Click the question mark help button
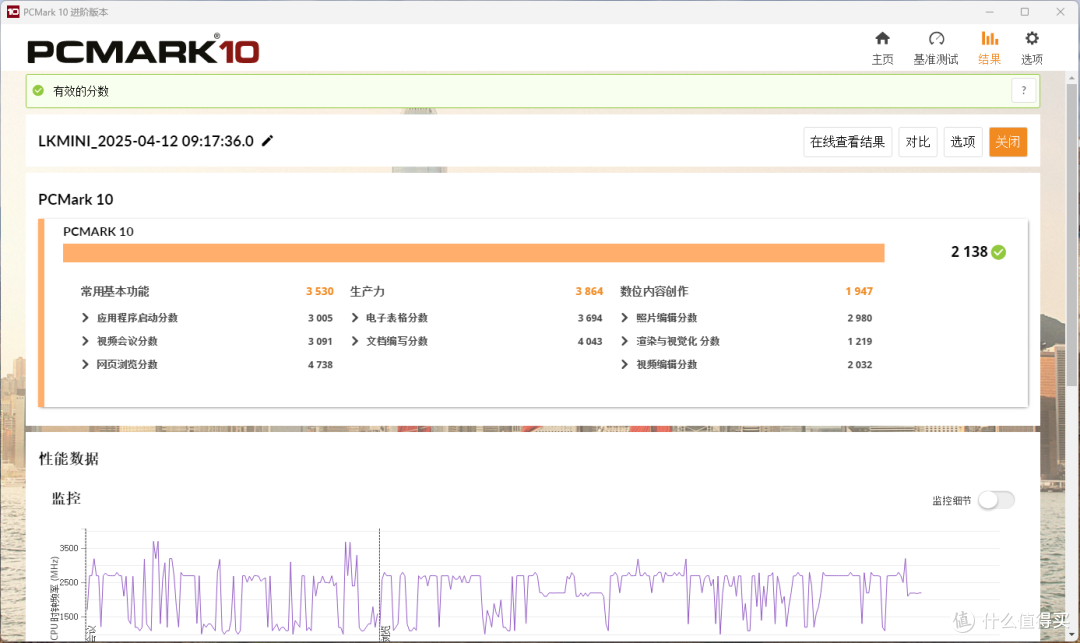Image resolution: width=1080 pixels, height=643 pixels. (1024, 90)
